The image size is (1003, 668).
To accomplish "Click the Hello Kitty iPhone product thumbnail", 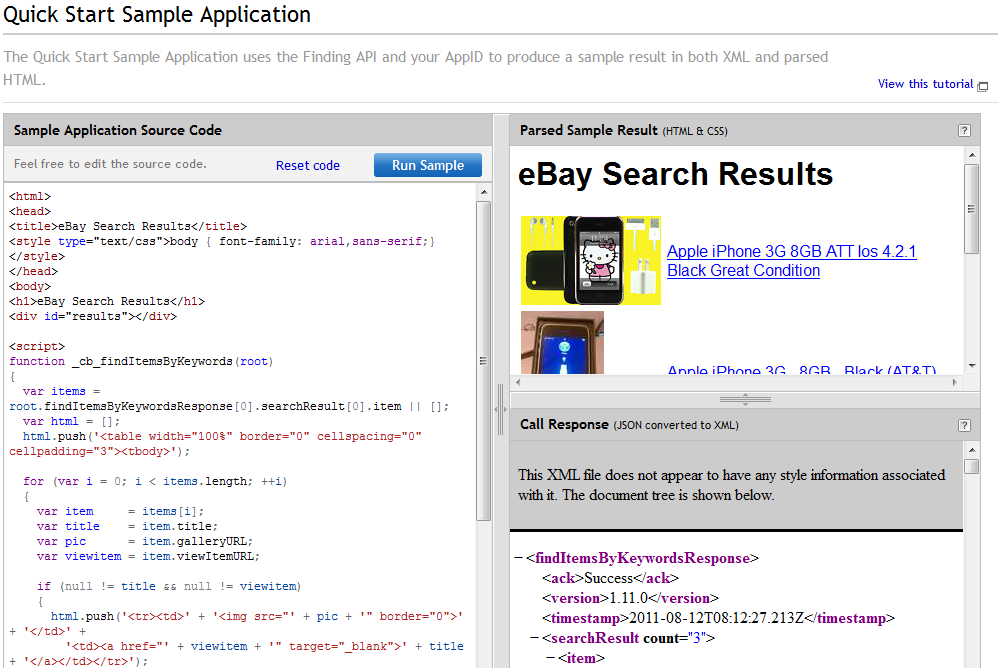I will pyautogui.click(x=577, y=260).
